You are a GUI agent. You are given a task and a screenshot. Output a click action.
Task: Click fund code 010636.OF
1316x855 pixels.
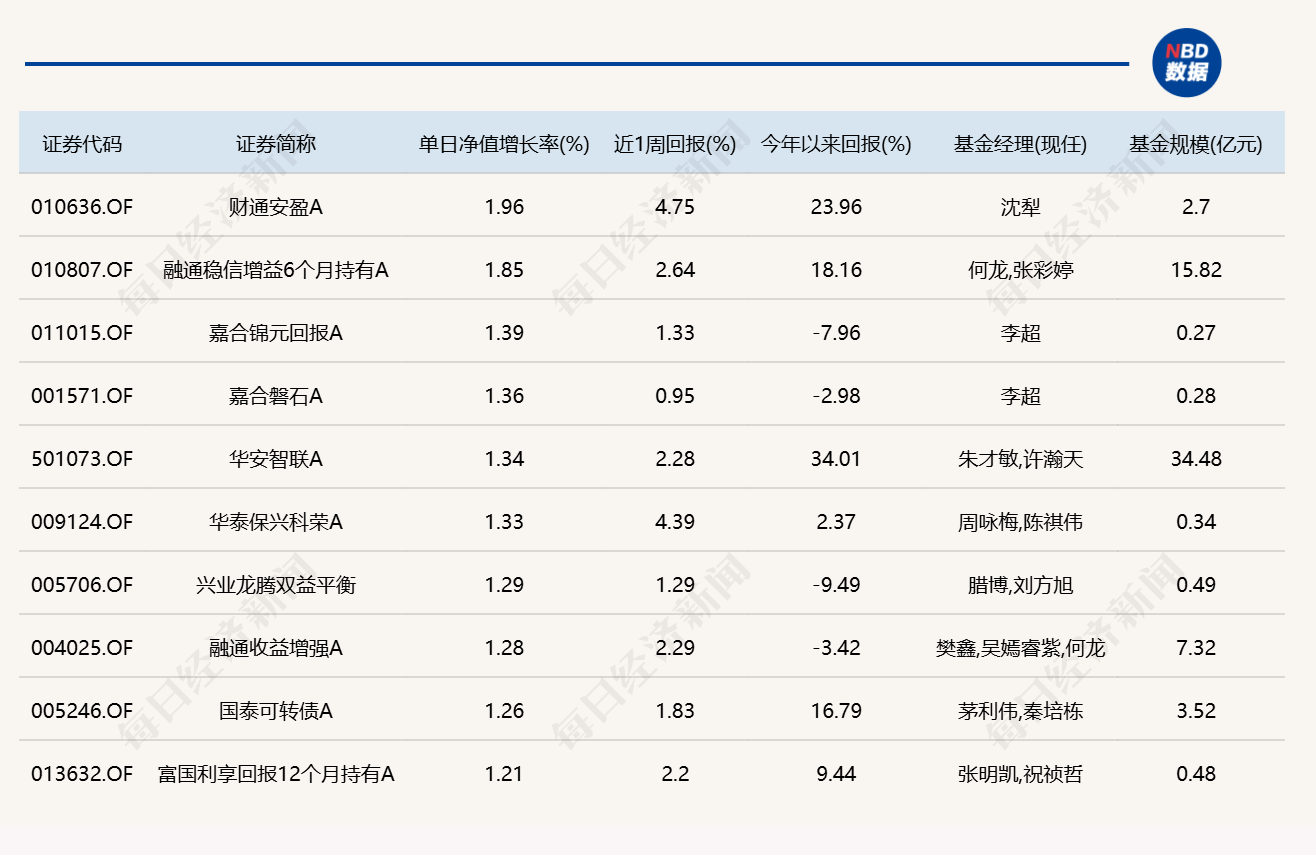82,207
